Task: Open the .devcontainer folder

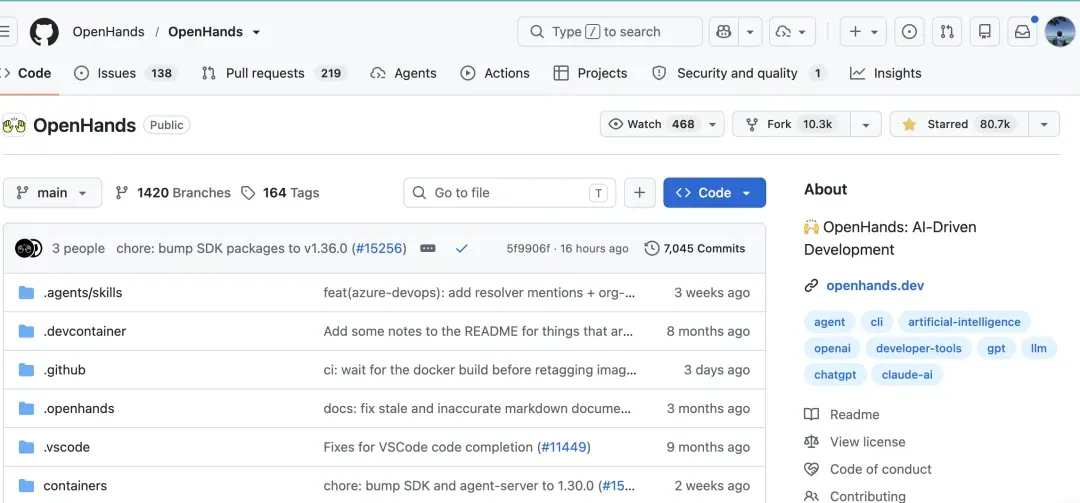Action: click(85, 331)
